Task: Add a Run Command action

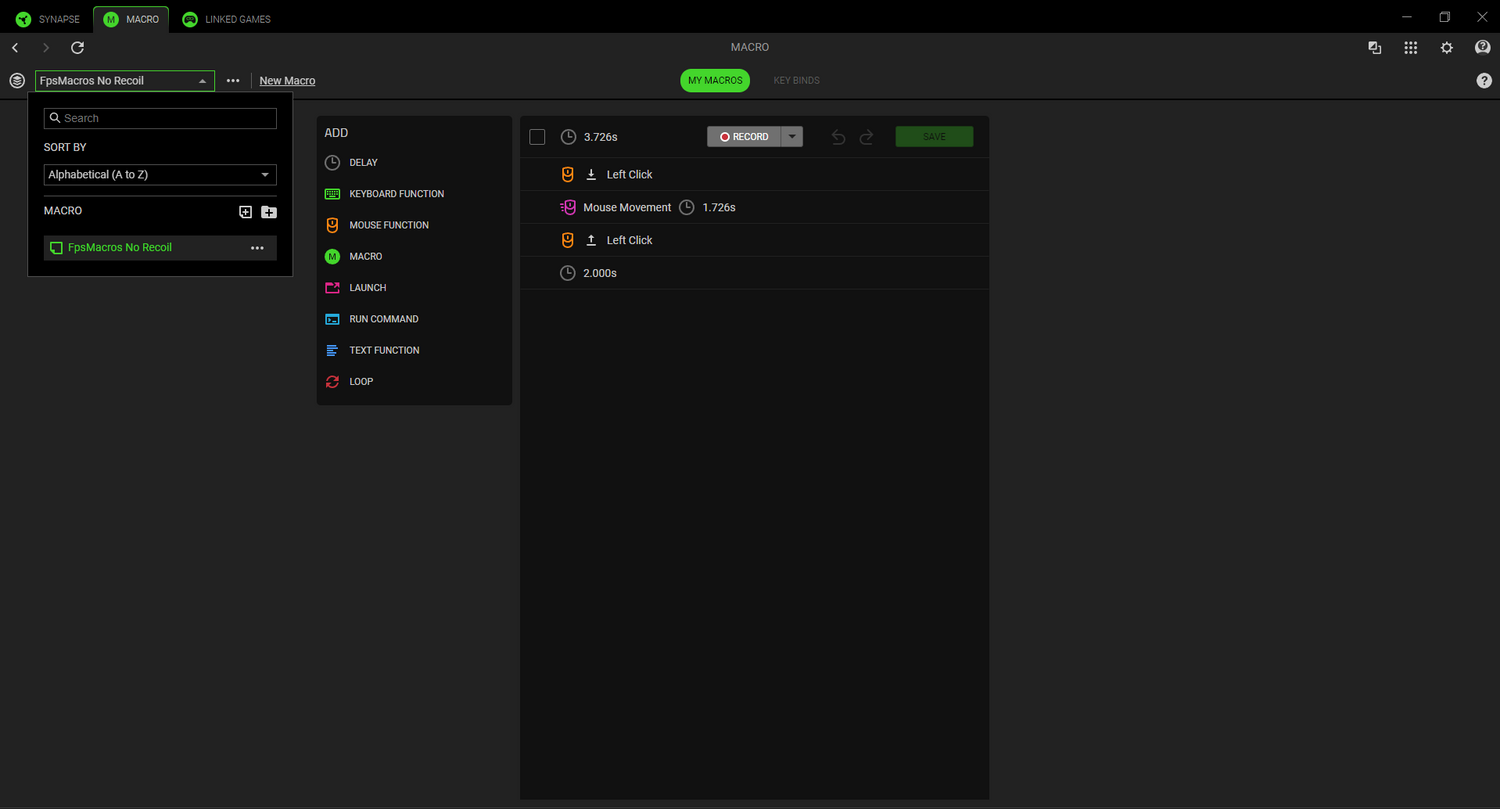Action: pos(383,319)
